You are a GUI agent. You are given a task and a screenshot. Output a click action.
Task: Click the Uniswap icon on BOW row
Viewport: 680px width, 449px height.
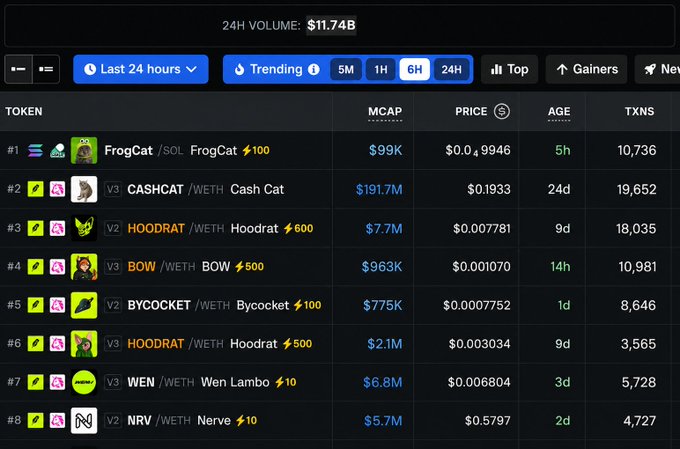tap(57, 266)
